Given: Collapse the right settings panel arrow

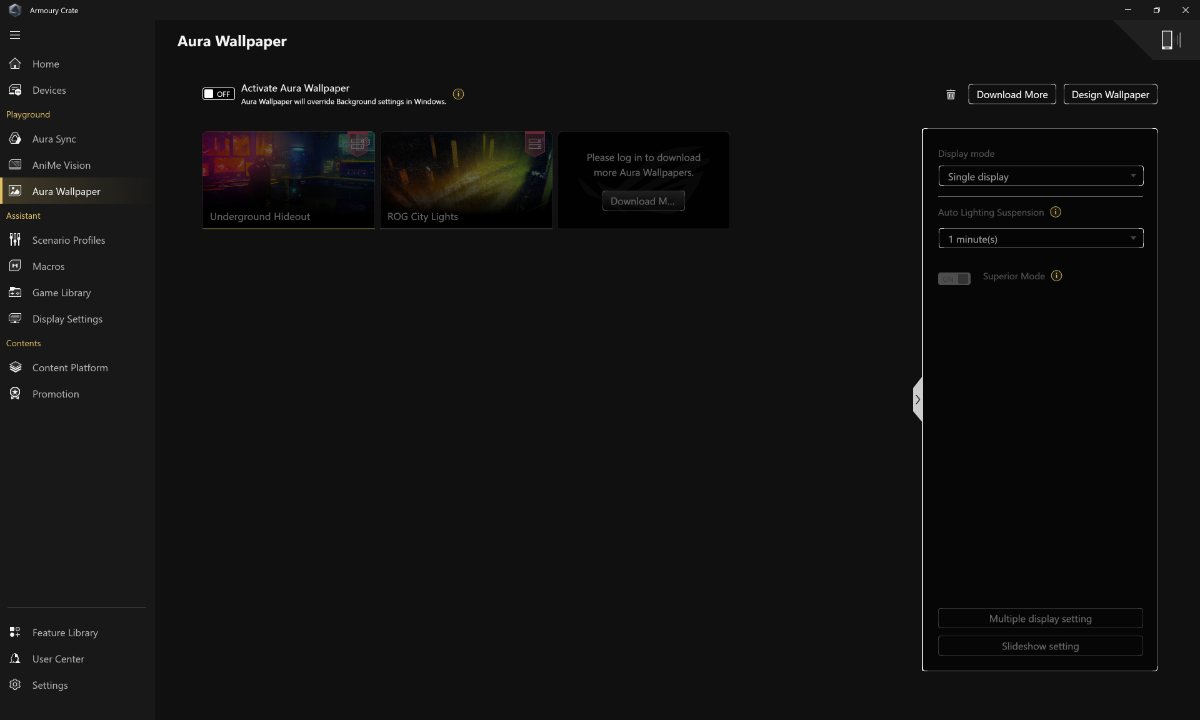Looking at the screenshot, I should click(x=917, y=399).
